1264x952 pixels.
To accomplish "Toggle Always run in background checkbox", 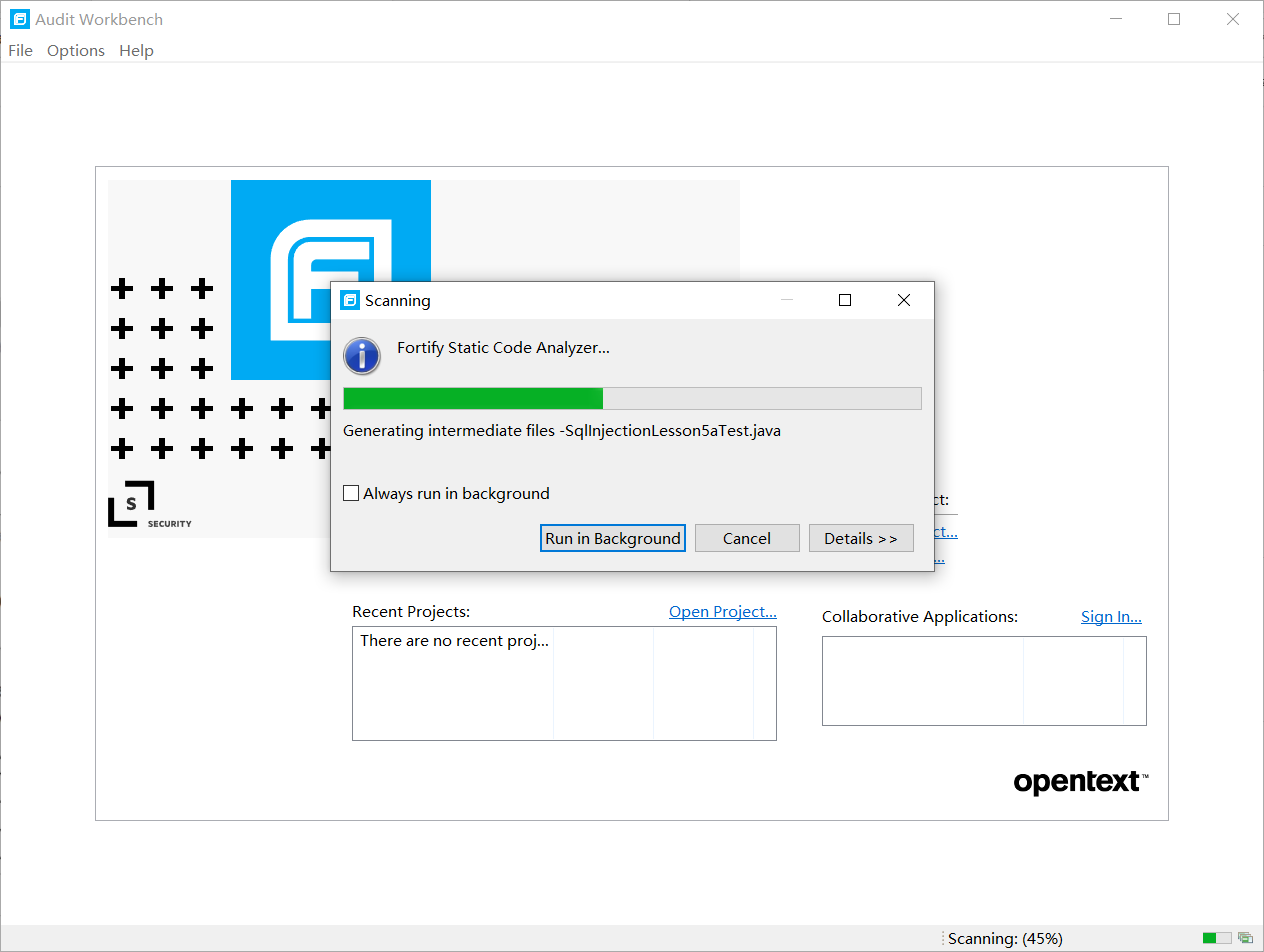I will [351, 493].
